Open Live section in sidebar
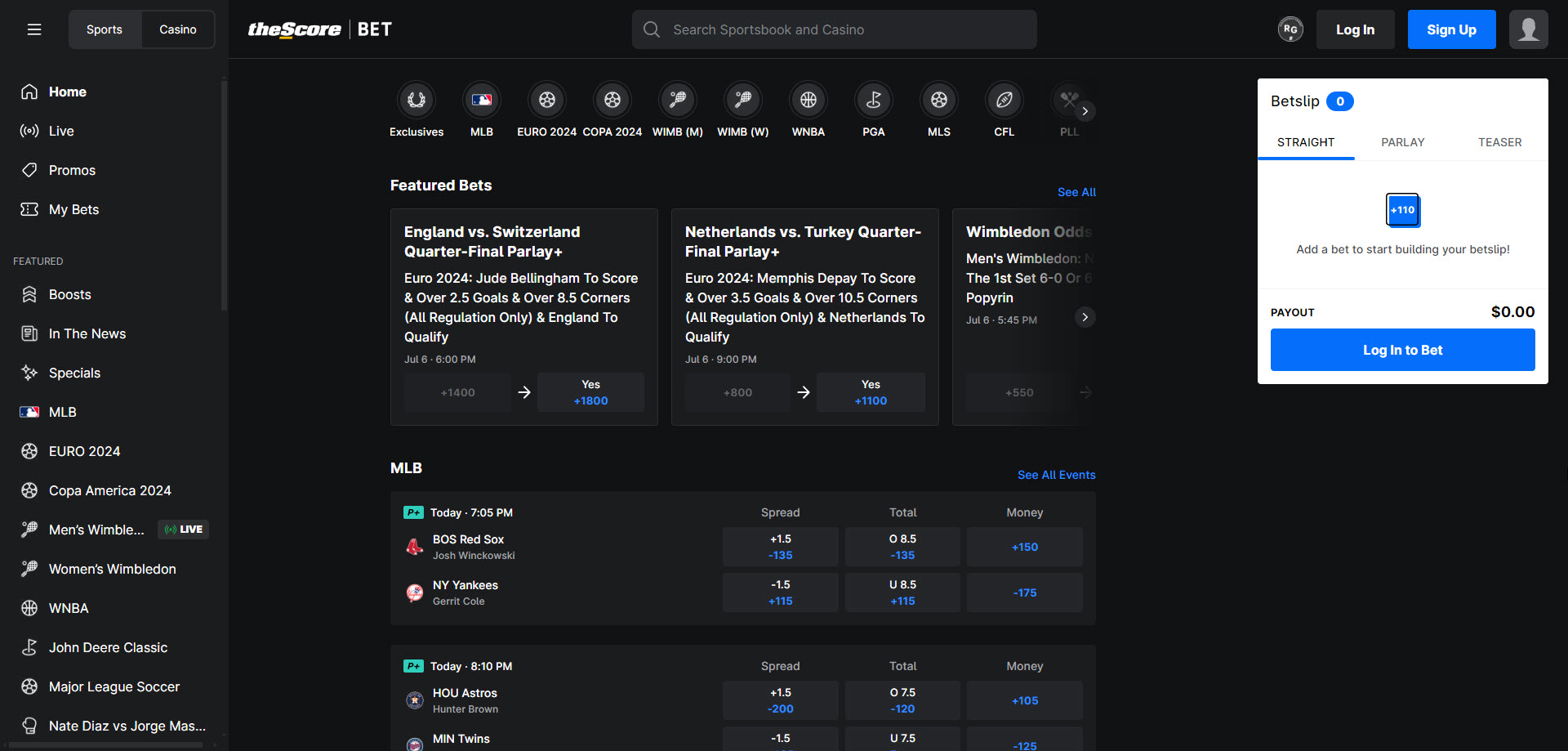The image size is (1568, 751). pos(110,131)
